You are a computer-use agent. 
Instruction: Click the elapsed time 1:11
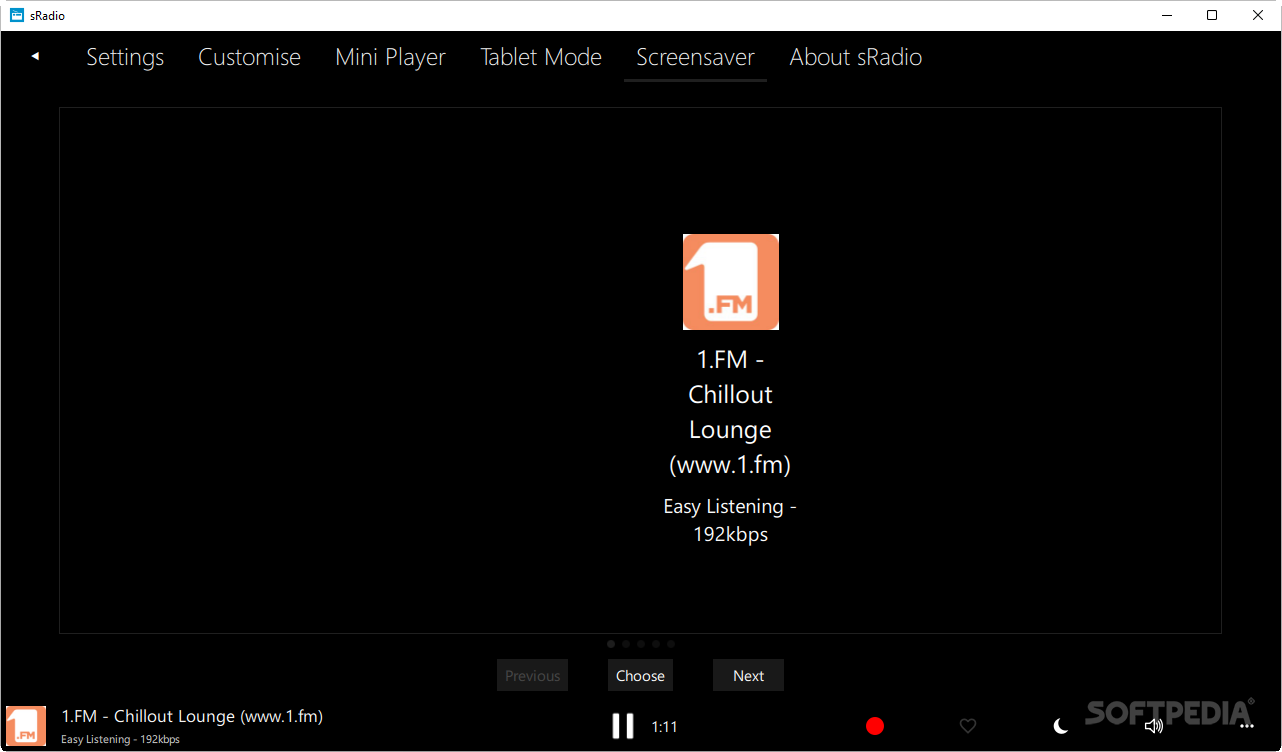(664, 727)
